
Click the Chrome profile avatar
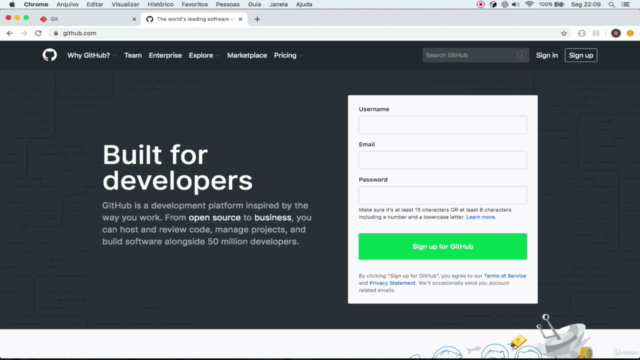pos(616,33)
